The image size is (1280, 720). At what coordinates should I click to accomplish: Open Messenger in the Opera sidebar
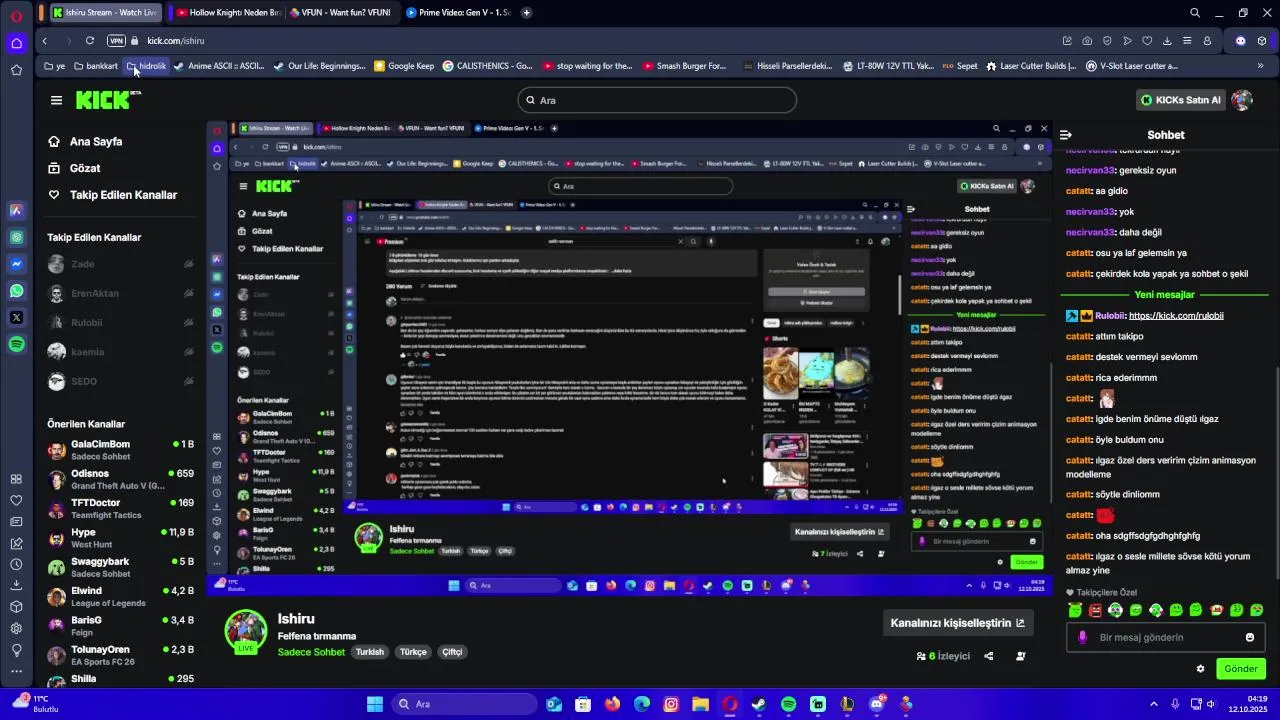(17, 264)
